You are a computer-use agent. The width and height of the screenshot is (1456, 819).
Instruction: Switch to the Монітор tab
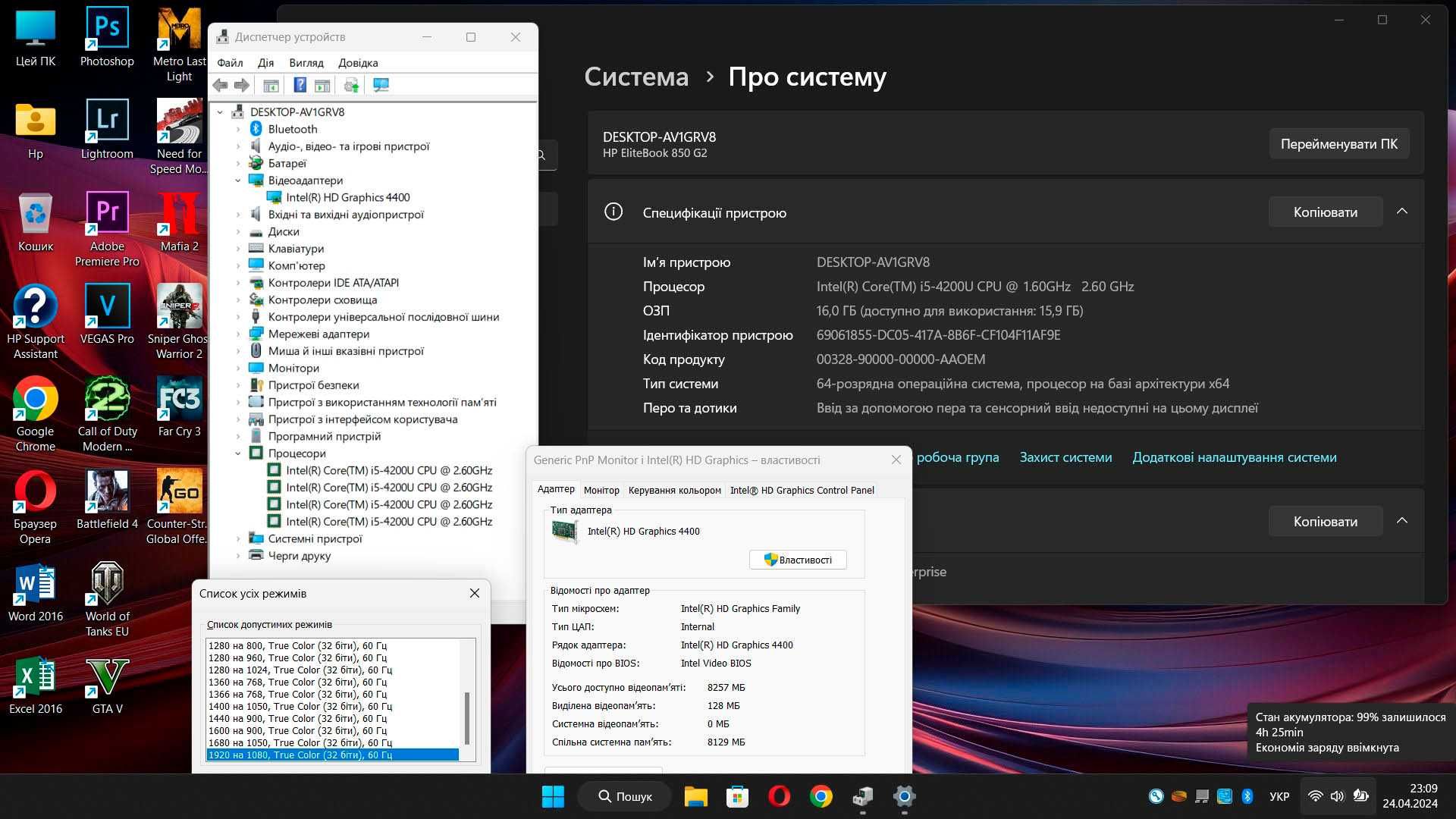[x=601, y=491]
